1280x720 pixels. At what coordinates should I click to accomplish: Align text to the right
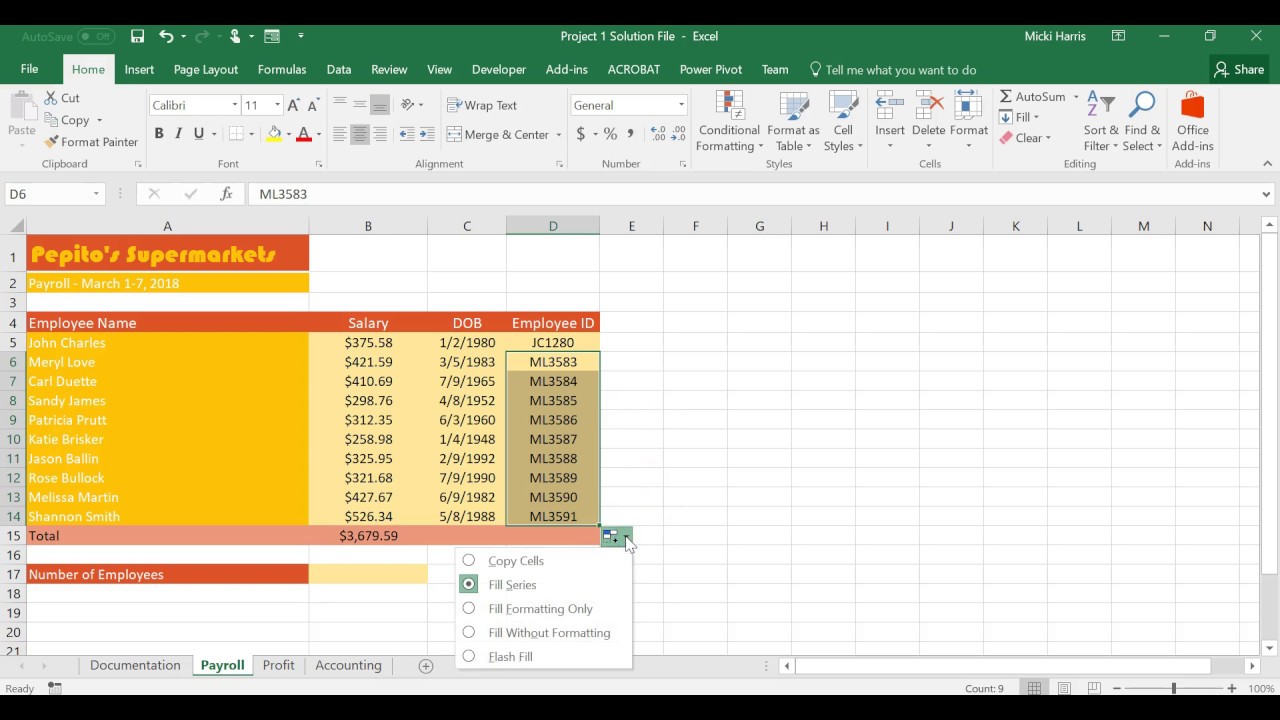pyautogui.click(x=380, y=134)
